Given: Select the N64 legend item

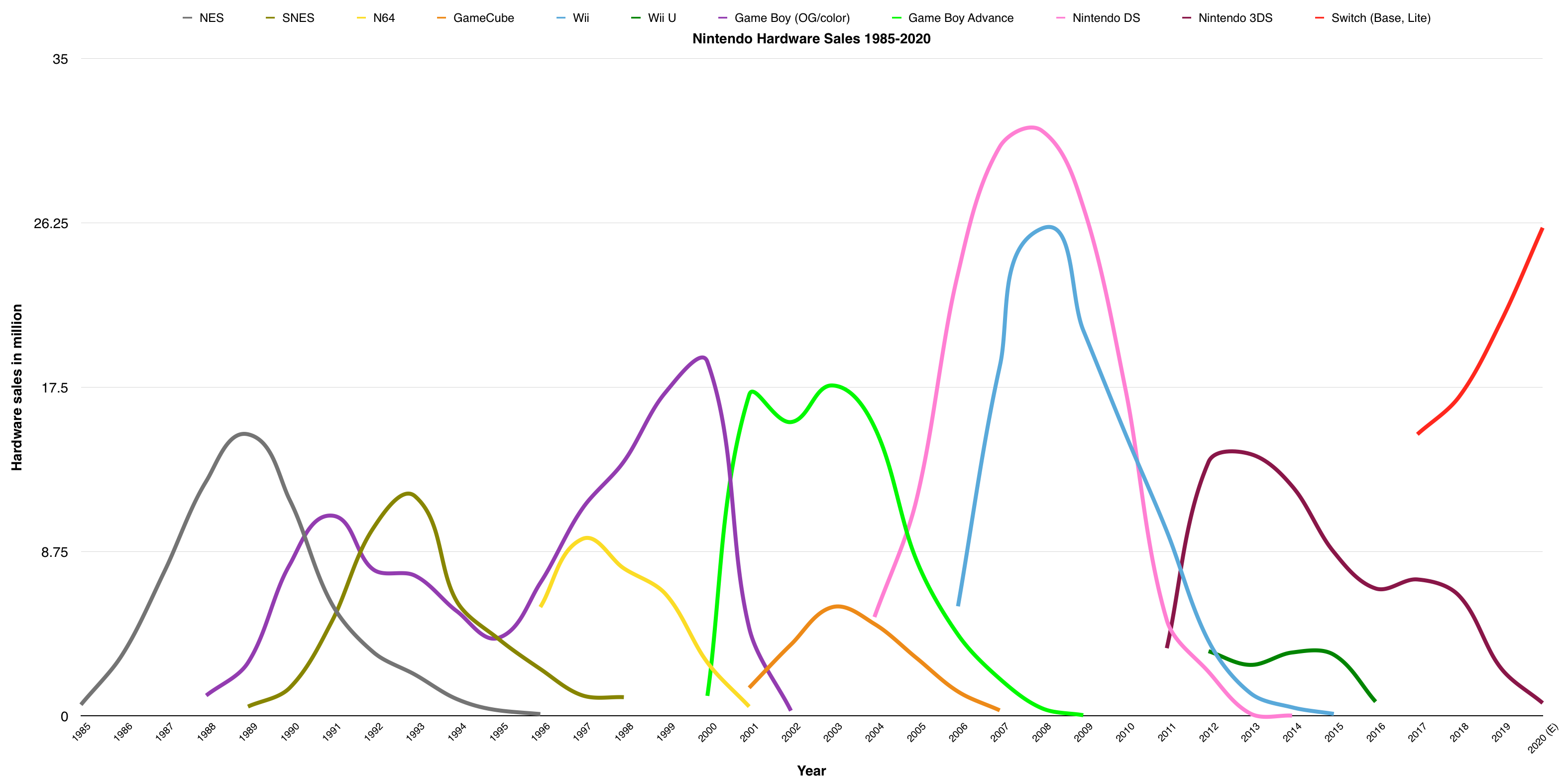Looking at the screenshot, I should click(383, 17).
